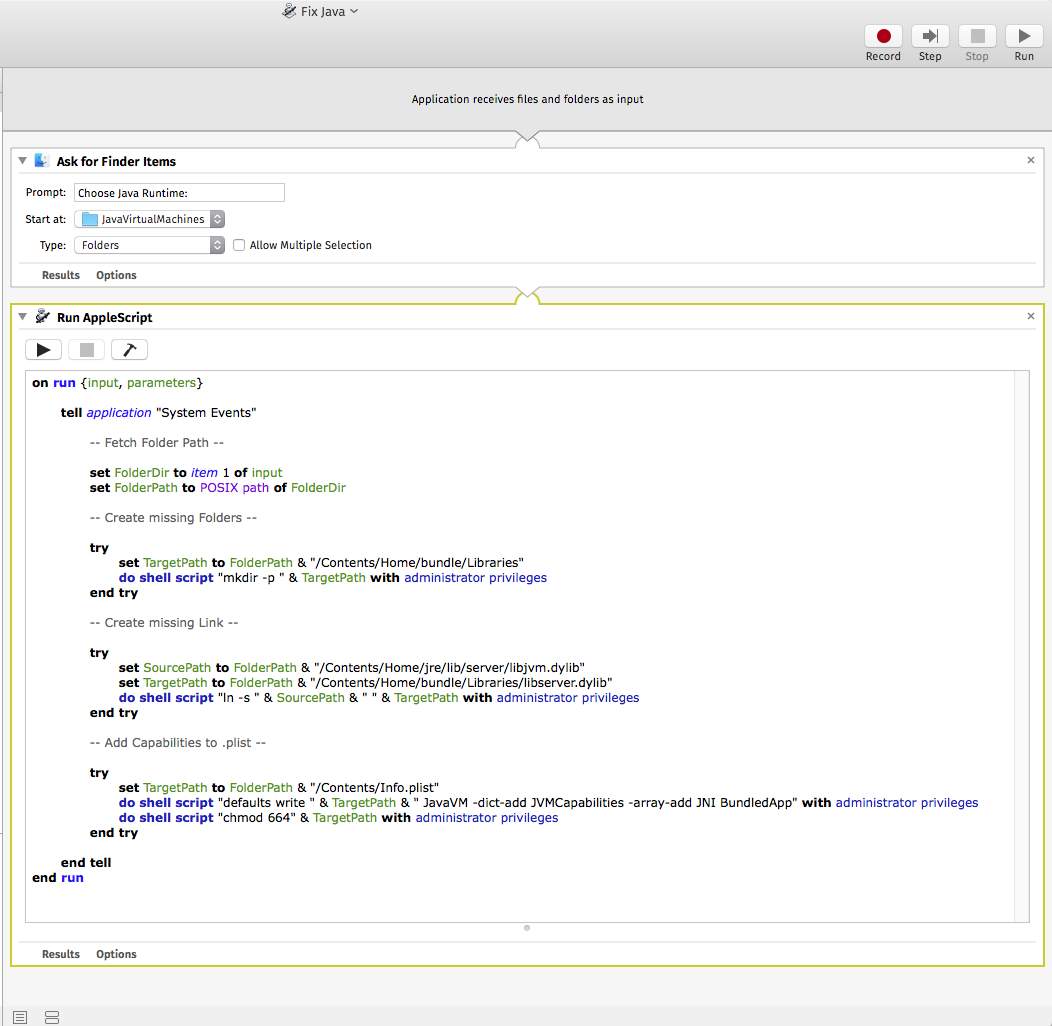Open the Type Folders dropdown
Screen dimensions: 1052x1026
coord(150,245)
